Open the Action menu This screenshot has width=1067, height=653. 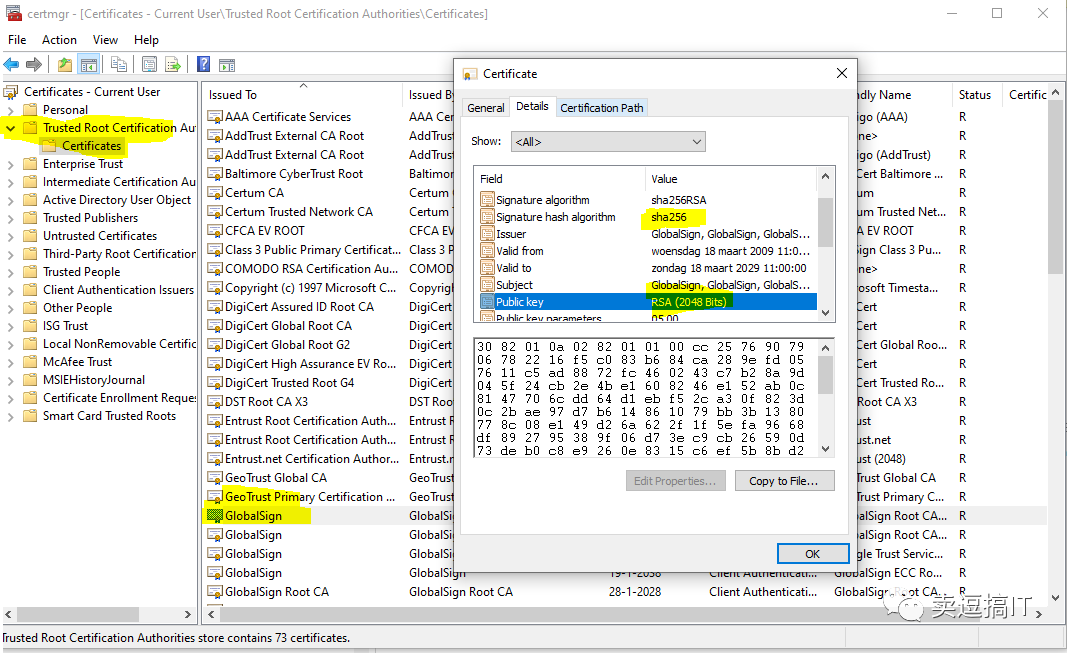pos(59,39)
